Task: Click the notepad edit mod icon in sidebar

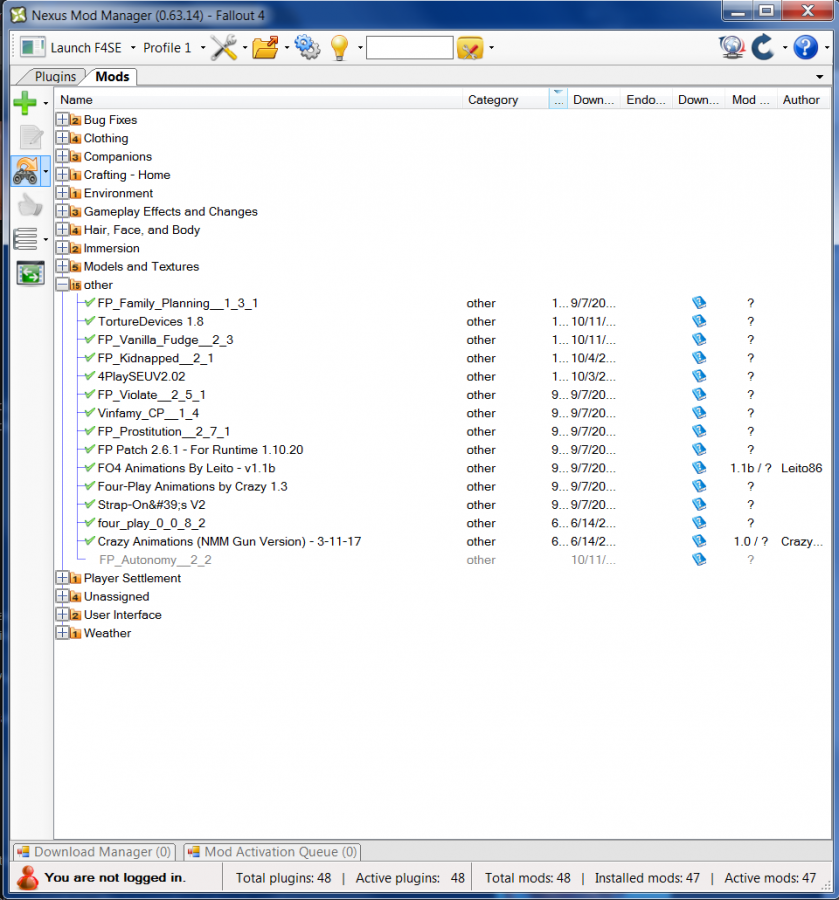Action: [30, 137]
